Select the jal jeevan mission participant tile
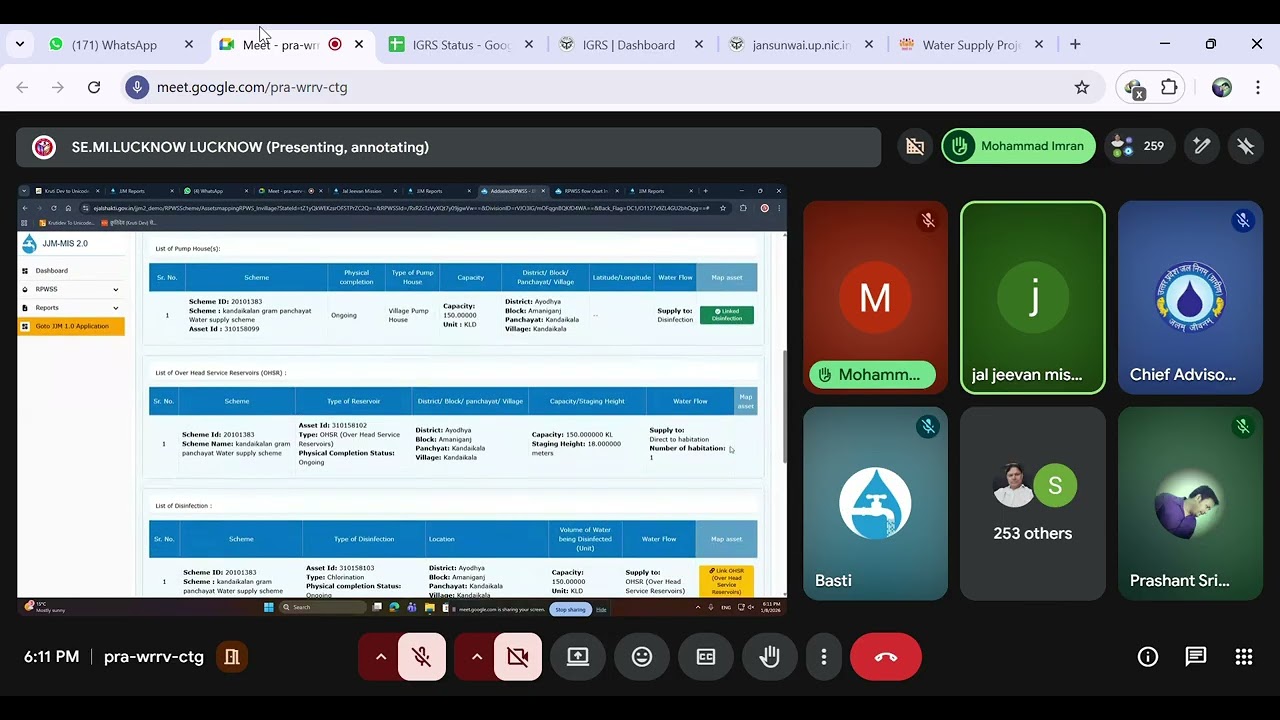The image size is (1280, 720). 1033,298
